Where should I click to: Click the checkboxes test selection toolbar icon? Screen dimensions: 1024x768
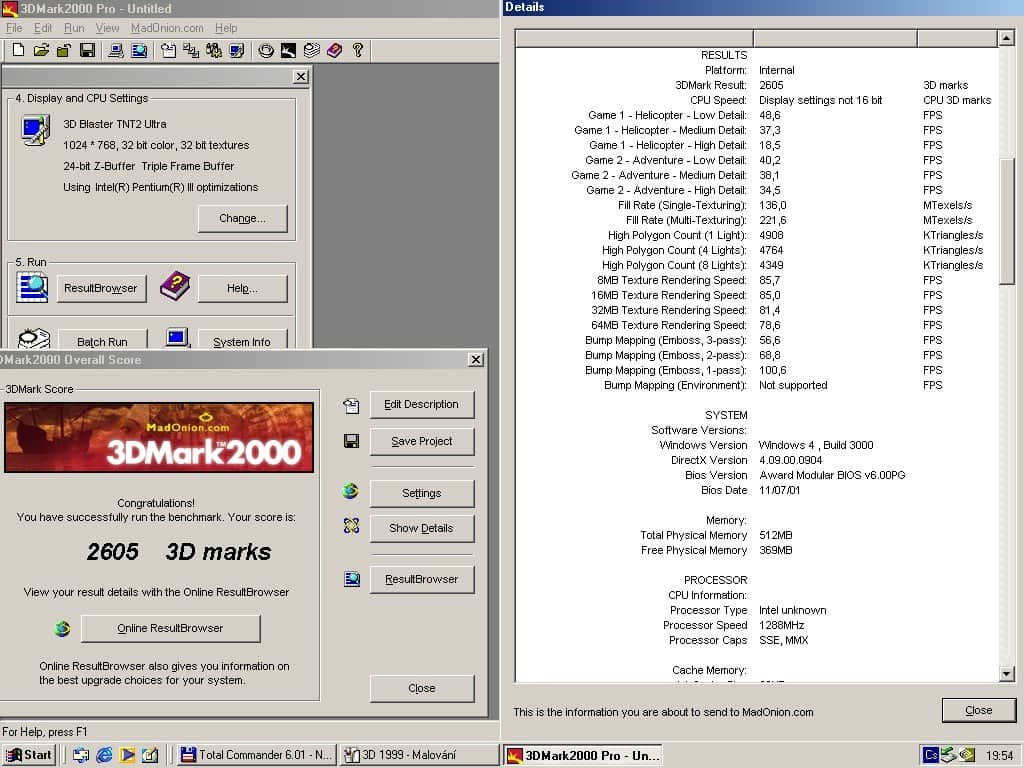tap(191, 50)
